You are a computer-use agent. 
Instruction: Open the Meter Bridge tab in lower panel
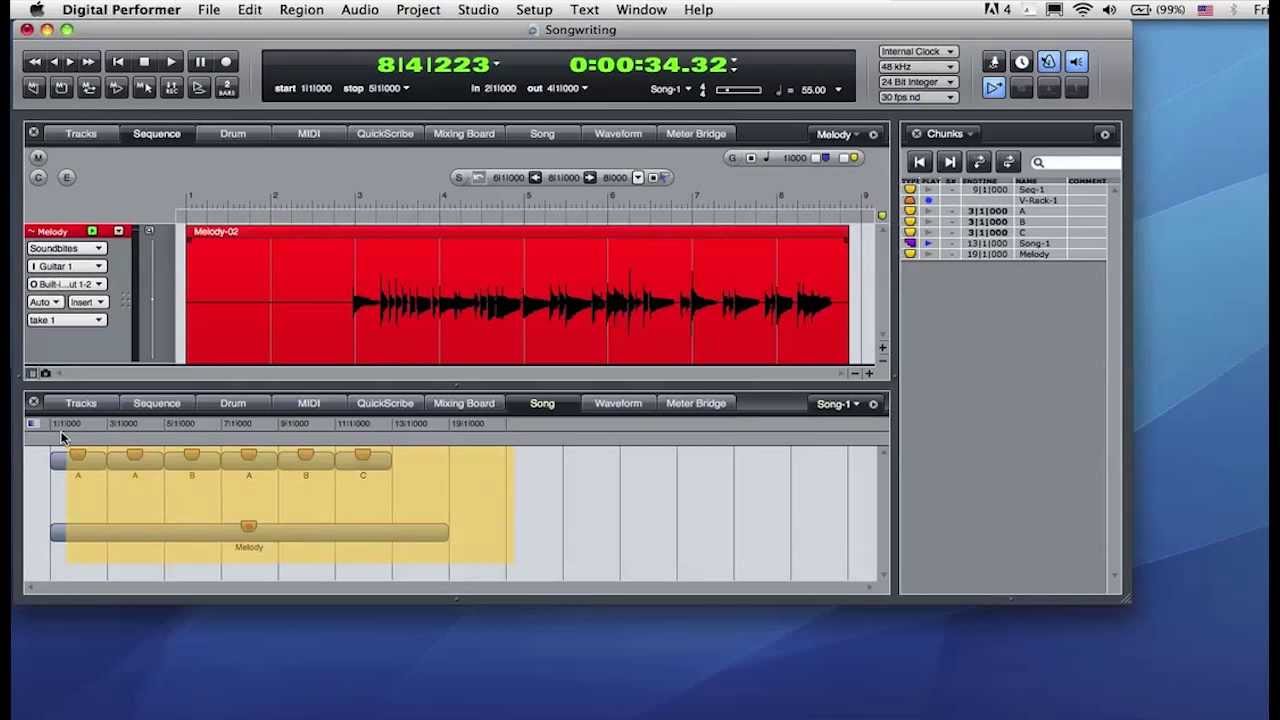(696, 404)
